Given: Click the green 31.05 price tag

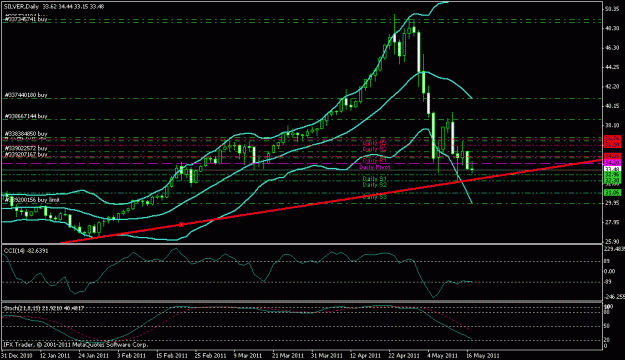Looking at the screenshot, I should click(x=612, y=193).
